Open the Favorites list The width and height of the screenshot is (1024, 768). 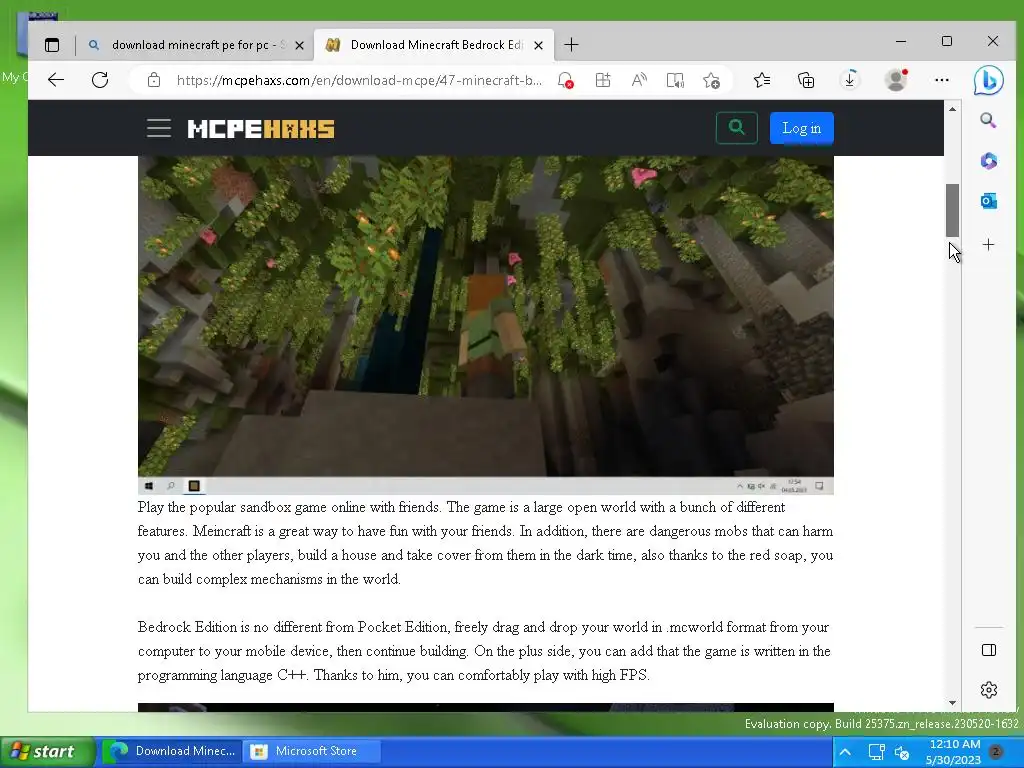point(762,80)
